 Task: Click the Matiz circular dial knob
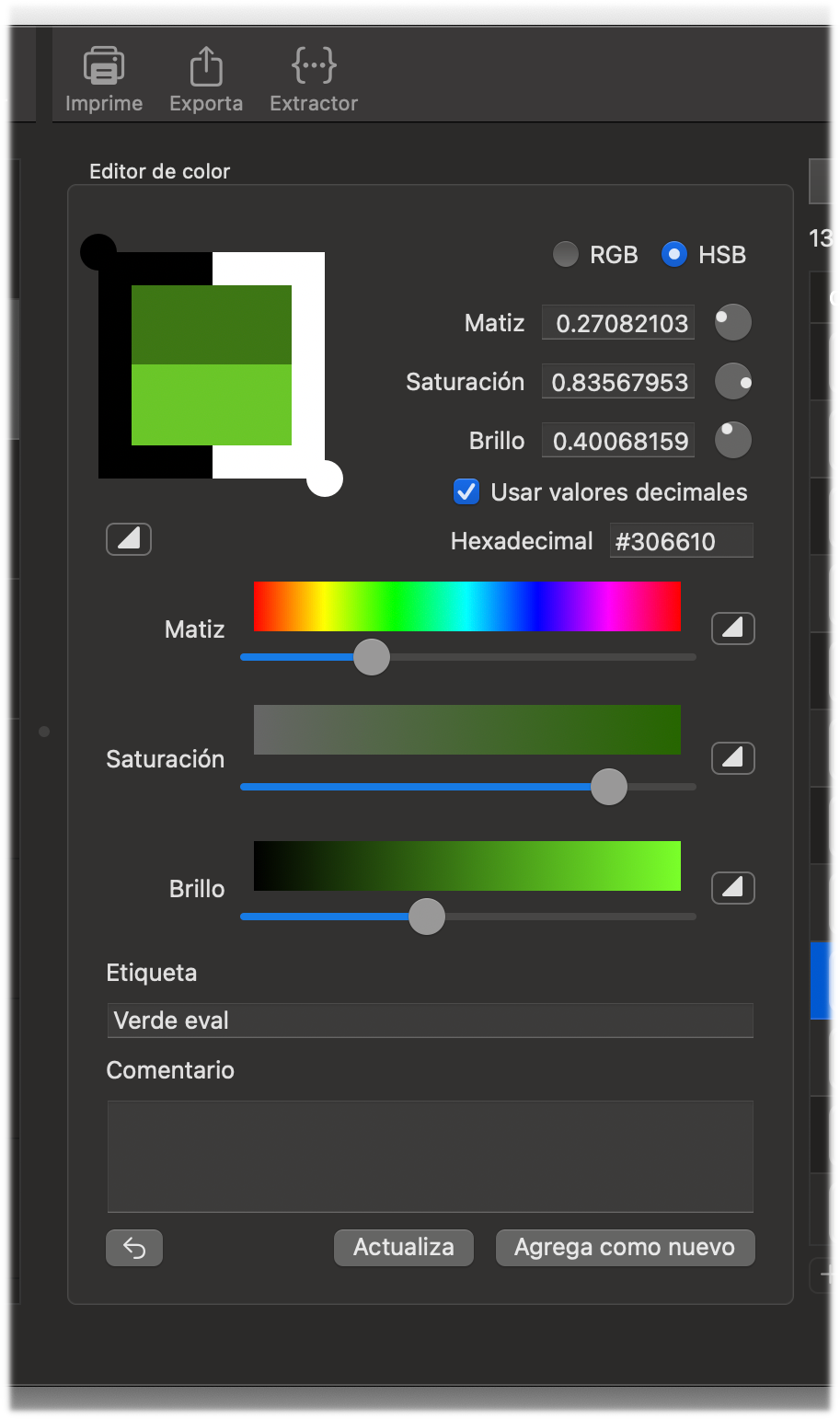pyautogui.click(x=733, y=323)
